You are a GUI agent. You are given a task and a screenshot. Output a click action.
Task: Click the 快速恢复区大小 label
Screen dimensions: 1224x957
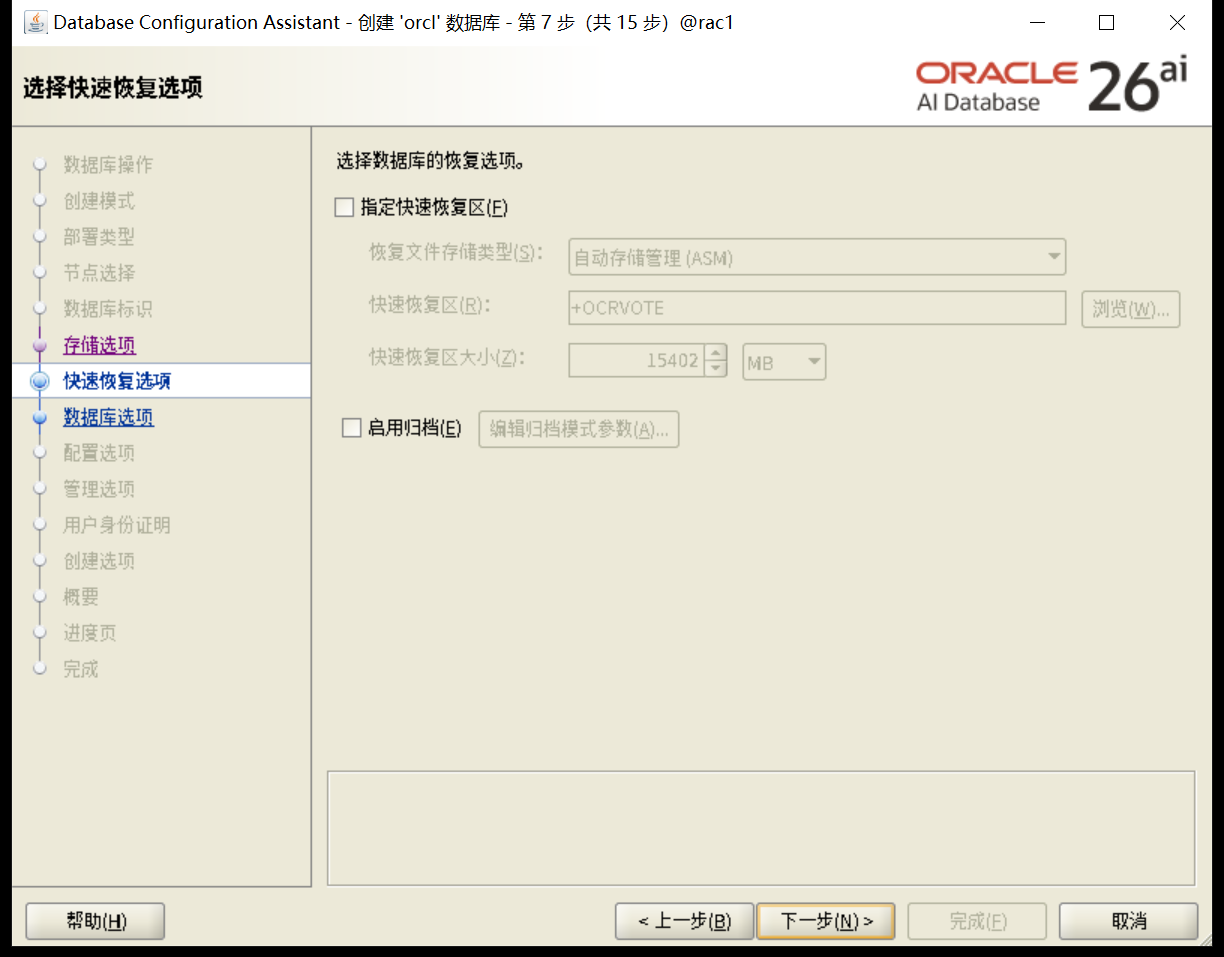point(448,357)
